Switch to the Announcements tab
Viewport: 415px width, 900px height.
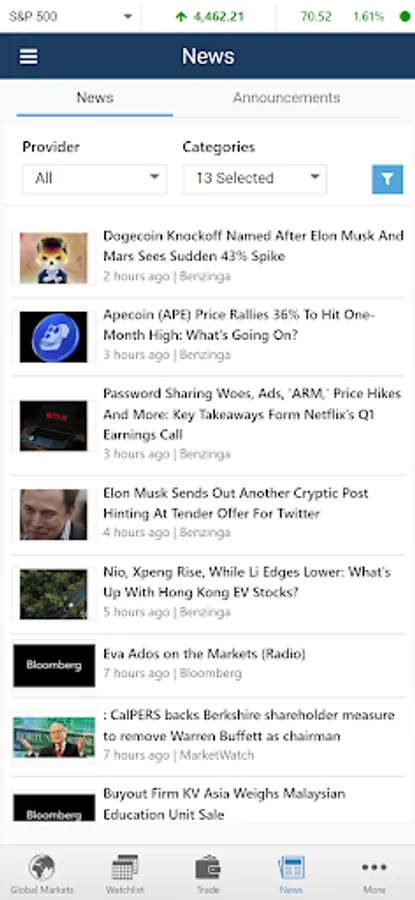(x=286, y=98)
